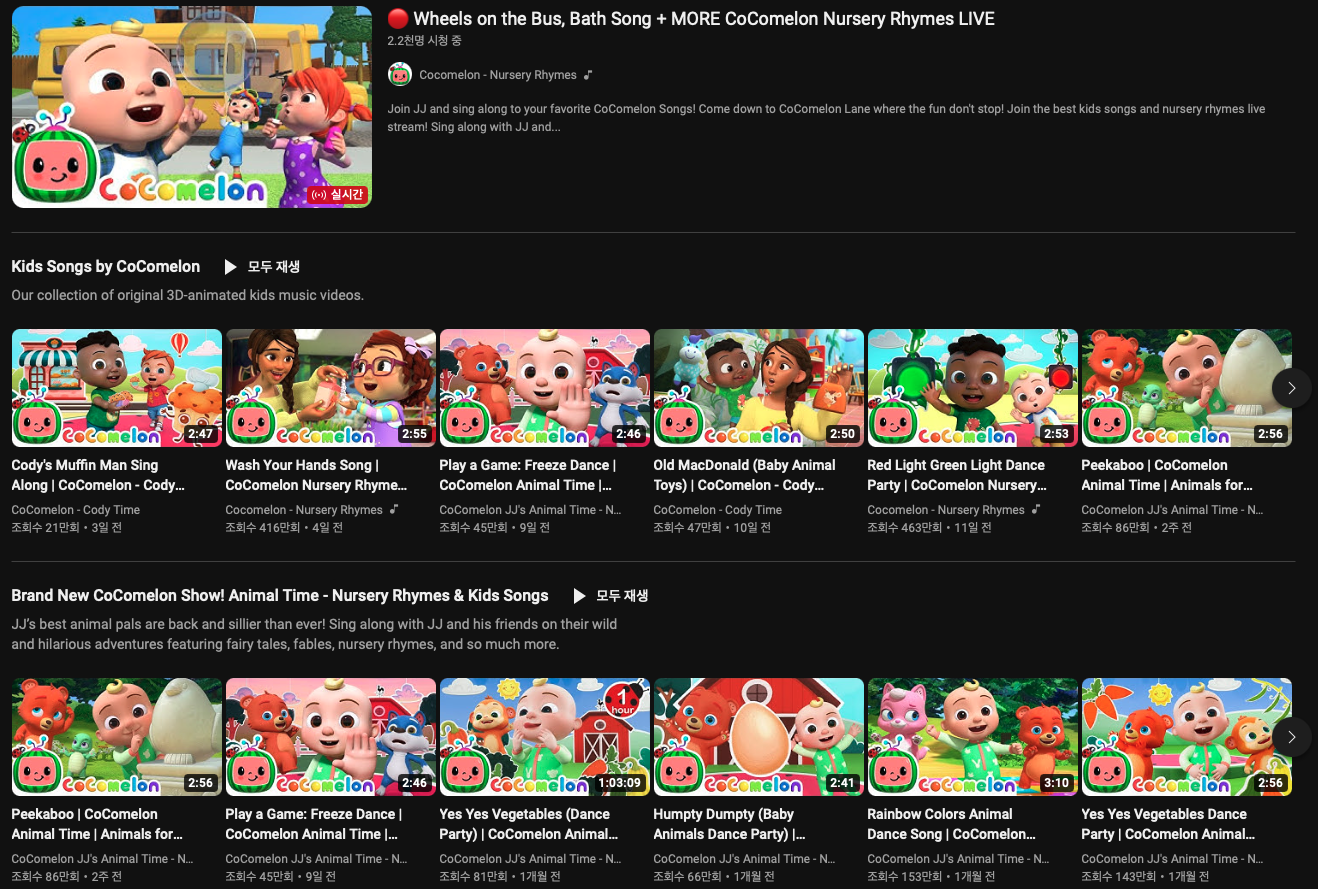Image resolution: width=1318 pixels, height=889 pixels.
Task: Click 조회수 21만회 • 3일 전 text
Action: click(x=67, y=527)
